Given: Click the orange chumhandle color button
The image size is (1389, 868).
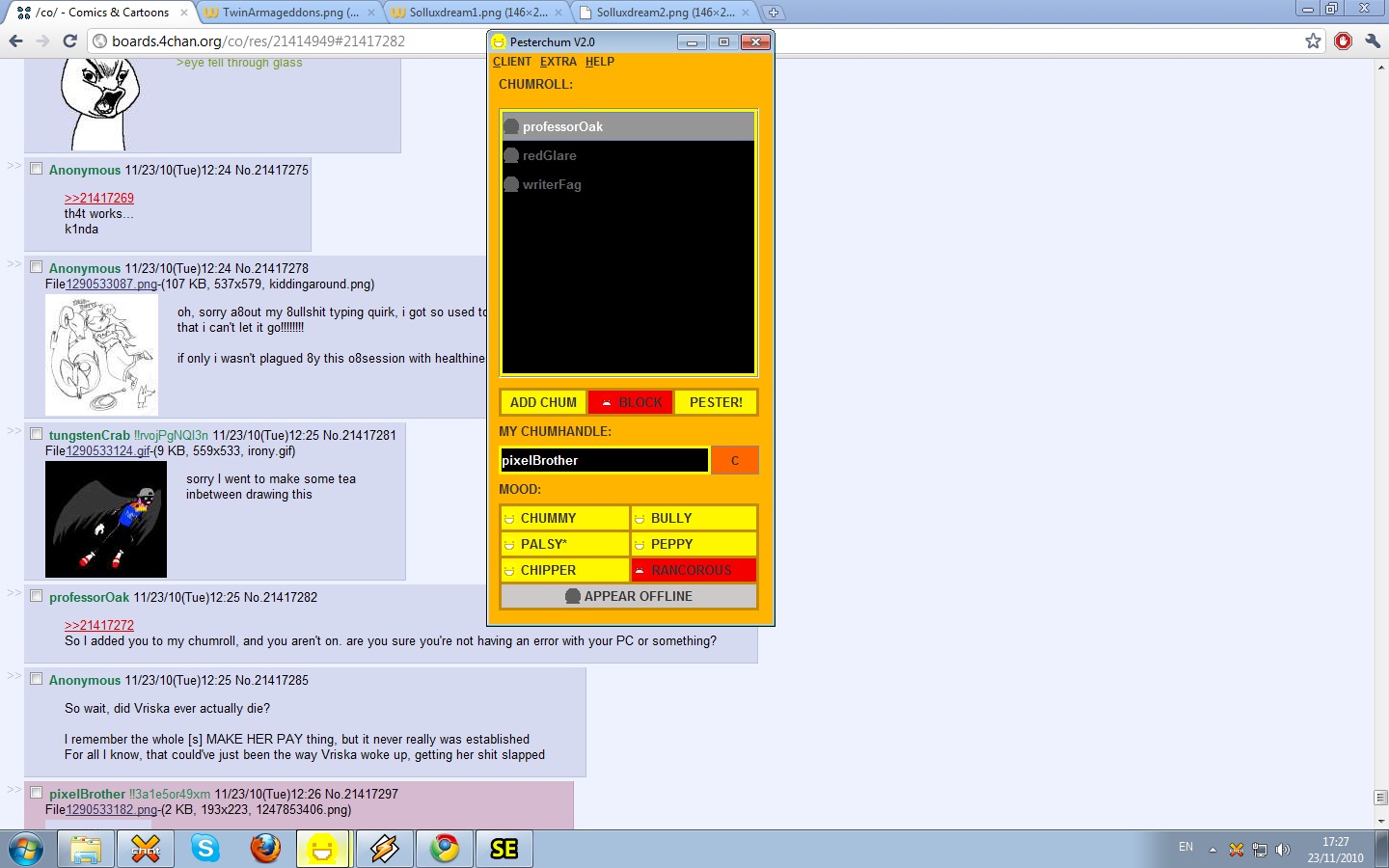Looking at the screenshot, I should point(734,460).
